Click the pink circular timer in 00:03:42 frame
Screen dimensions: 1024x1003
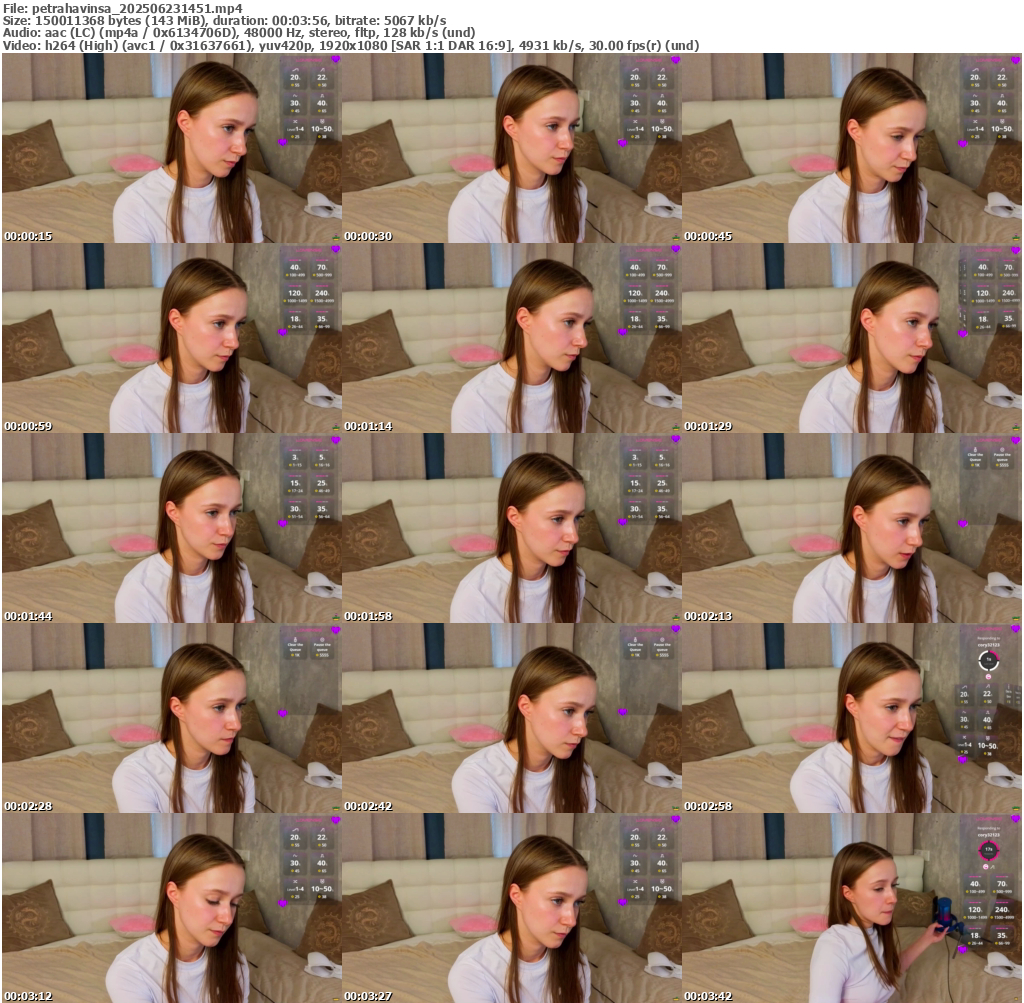point(988,849)
